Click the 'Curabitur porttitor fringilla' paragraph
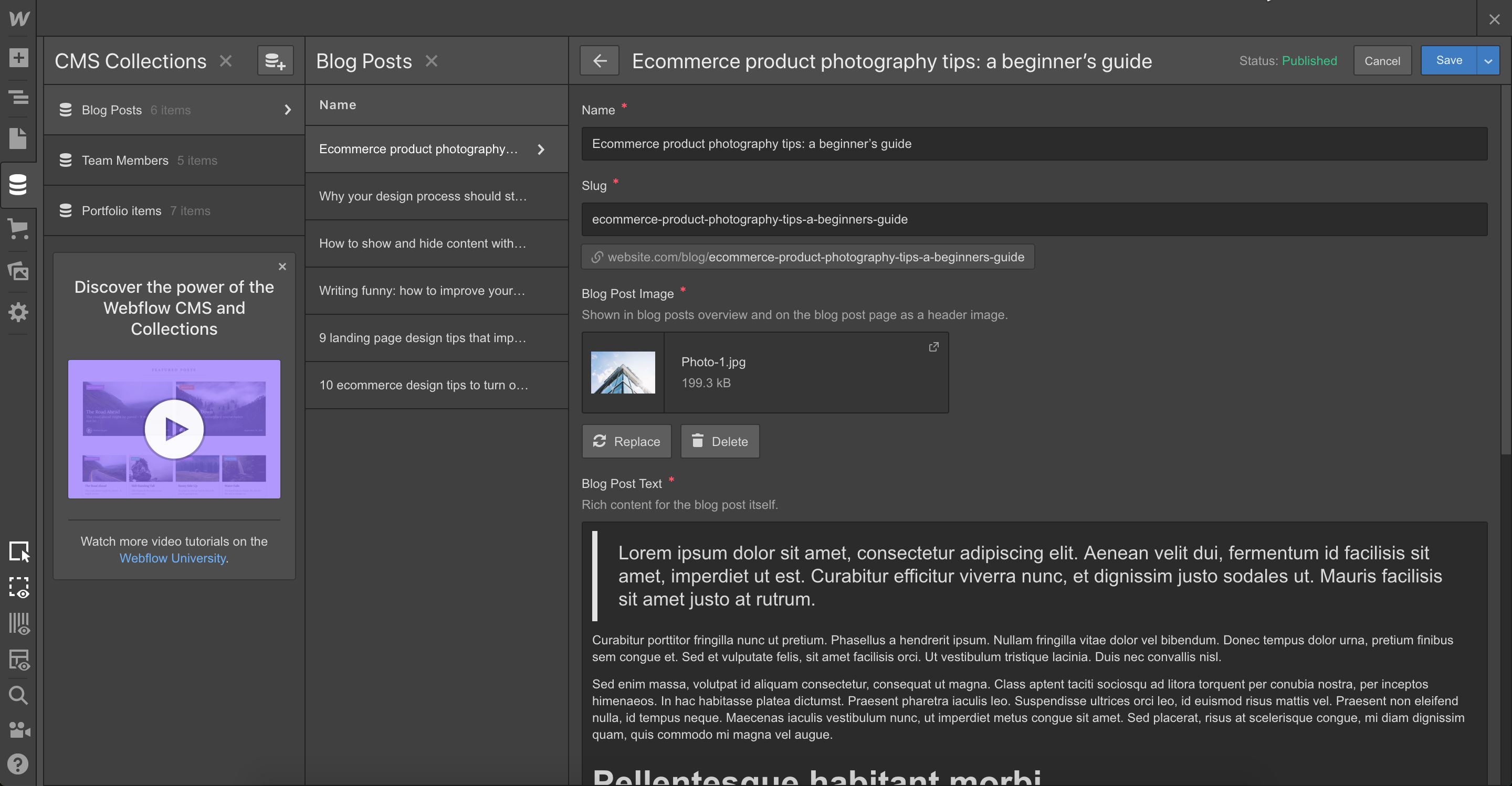 (1023, 648)
